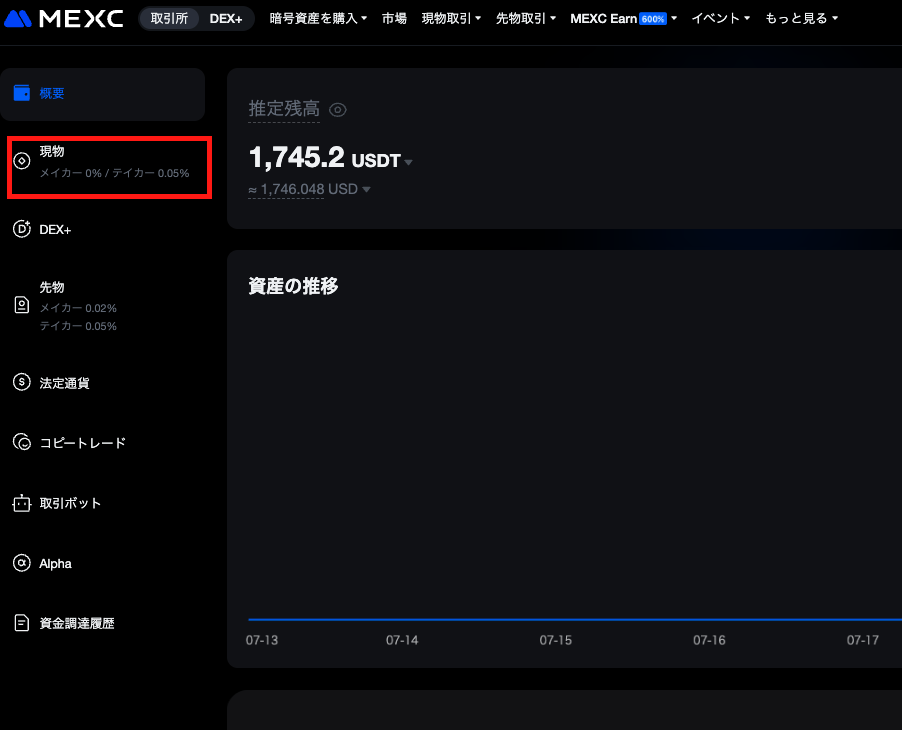This screenshot has width=902, height=730.
Task: Click the メイカー 0% / テイカー 0.05% text
Action: (114, 173)
